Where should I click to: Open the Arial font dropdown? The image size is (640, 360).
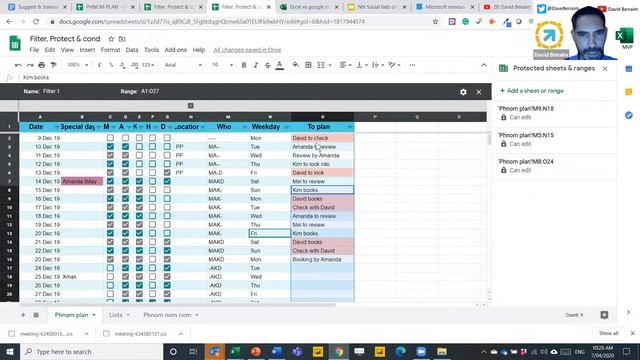[x=183, y=65]
